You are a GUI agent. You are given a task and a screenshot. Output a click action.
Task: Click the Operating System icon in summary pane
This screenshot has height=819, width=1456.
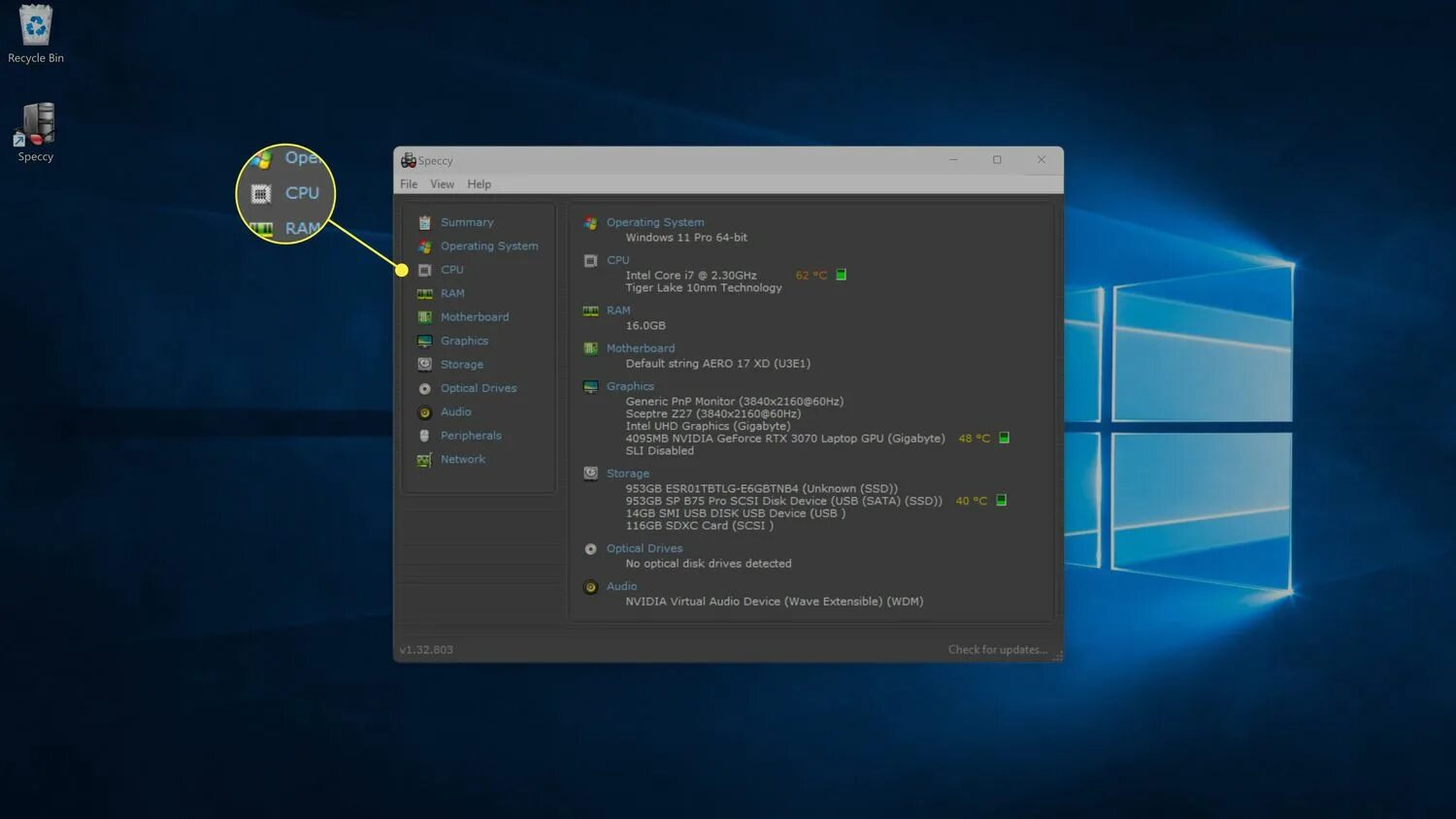coord(590,223)
